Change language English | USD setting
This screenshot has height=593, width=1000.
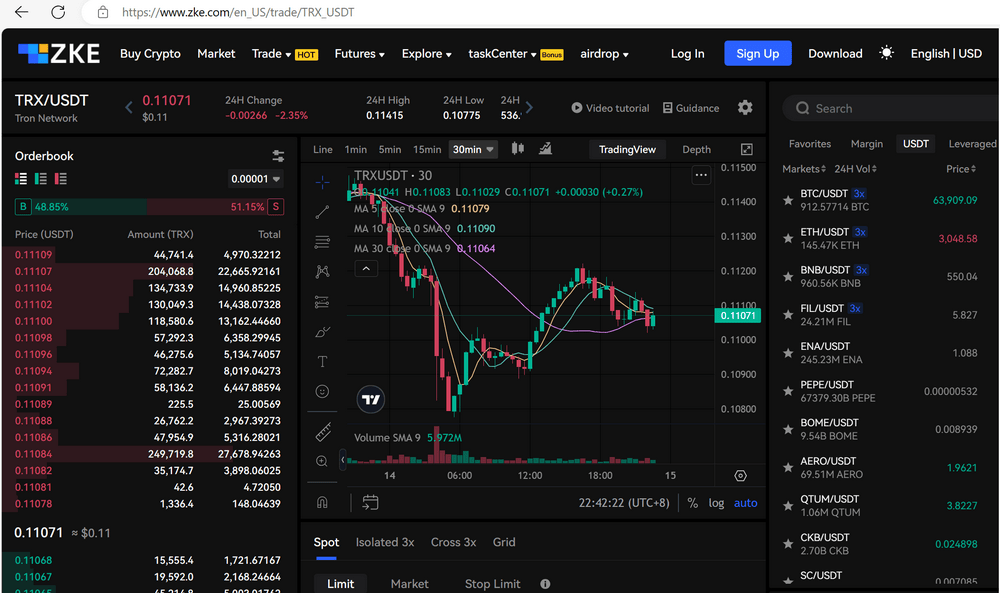coord(946,54)
